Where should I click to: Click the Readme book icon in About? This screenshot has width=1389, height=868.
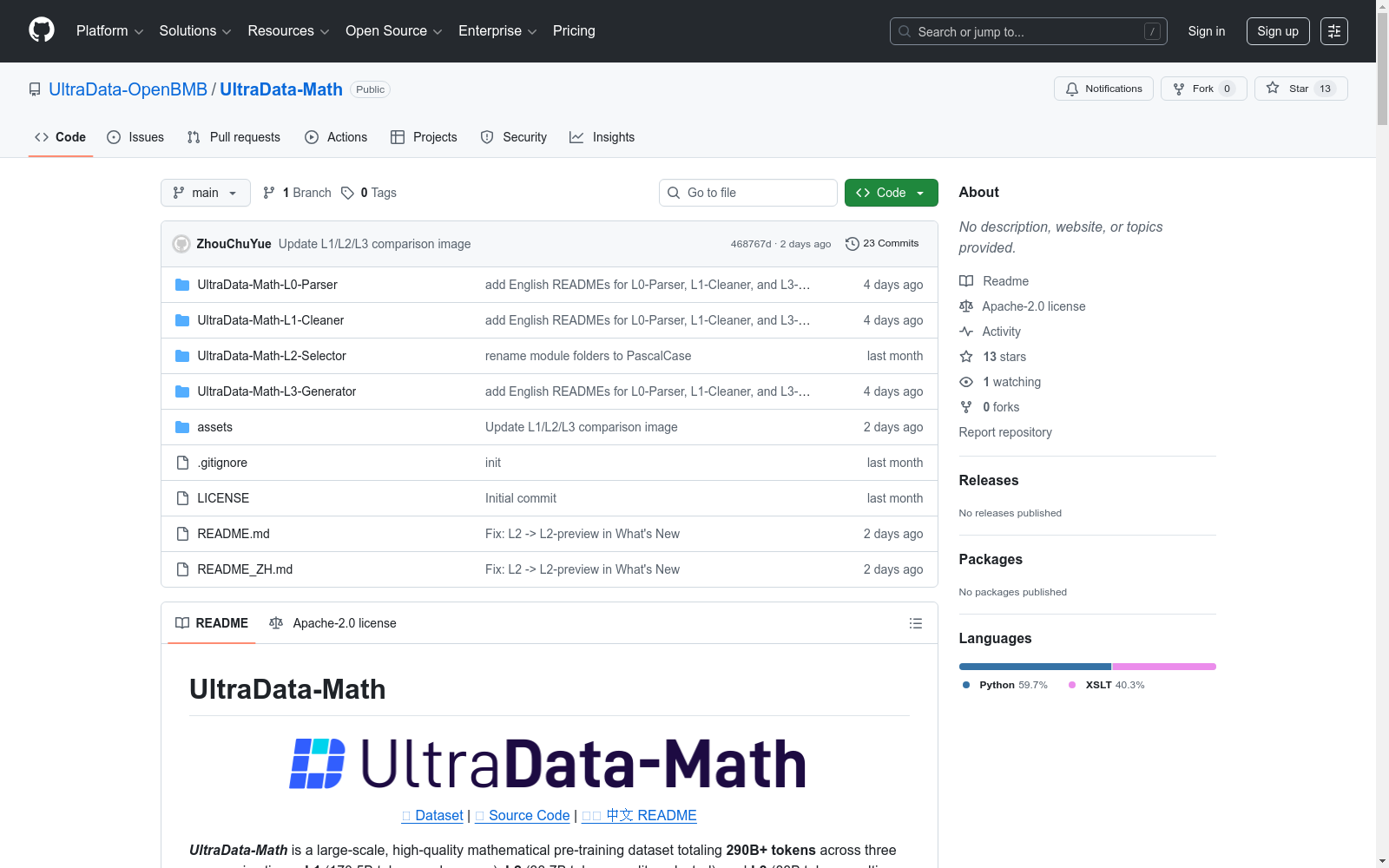pos(966,281)
